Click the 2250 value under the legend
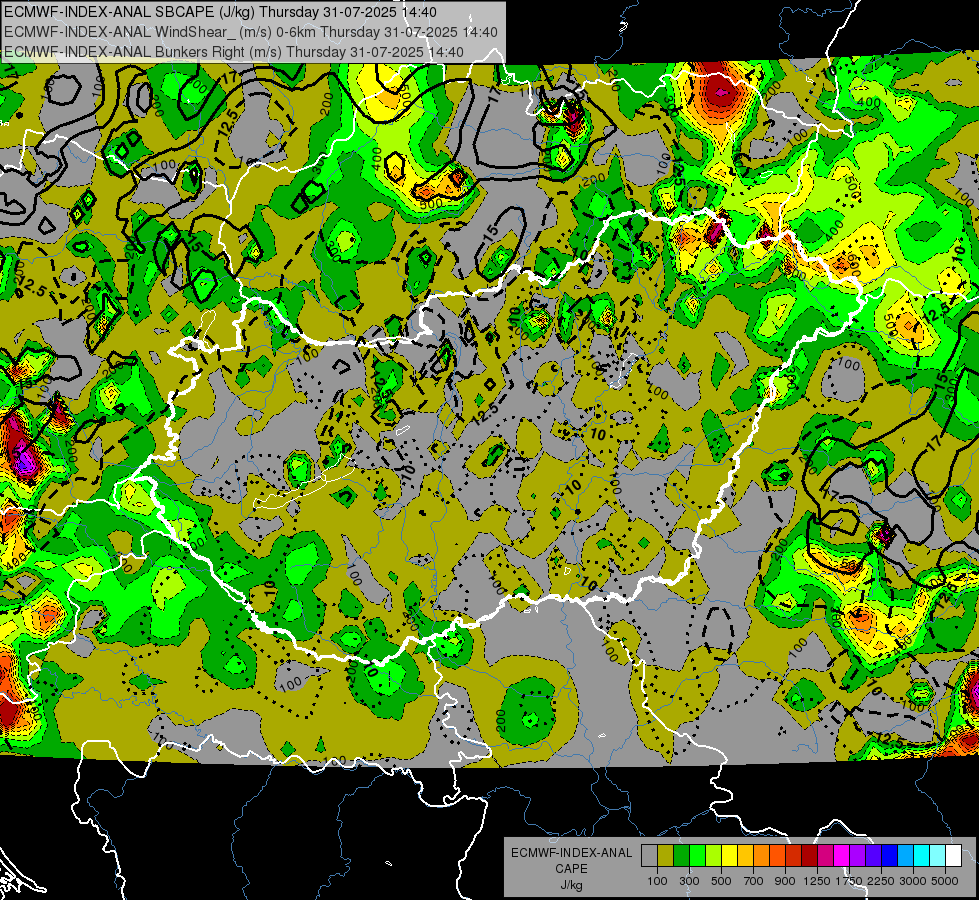The height and width of the screenshot is (900, 979). [882, 881]
